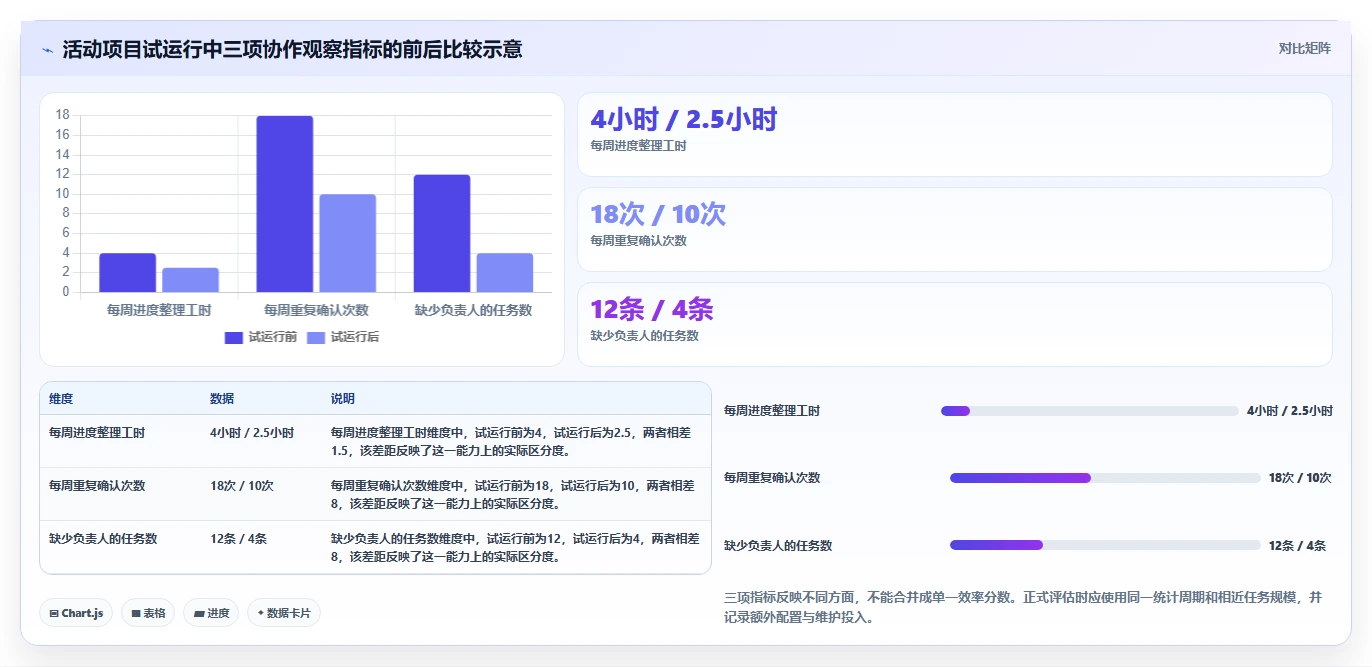1372x667 pixels.
Task: Click the header icon beside the title
Action: tap(48, 49)
